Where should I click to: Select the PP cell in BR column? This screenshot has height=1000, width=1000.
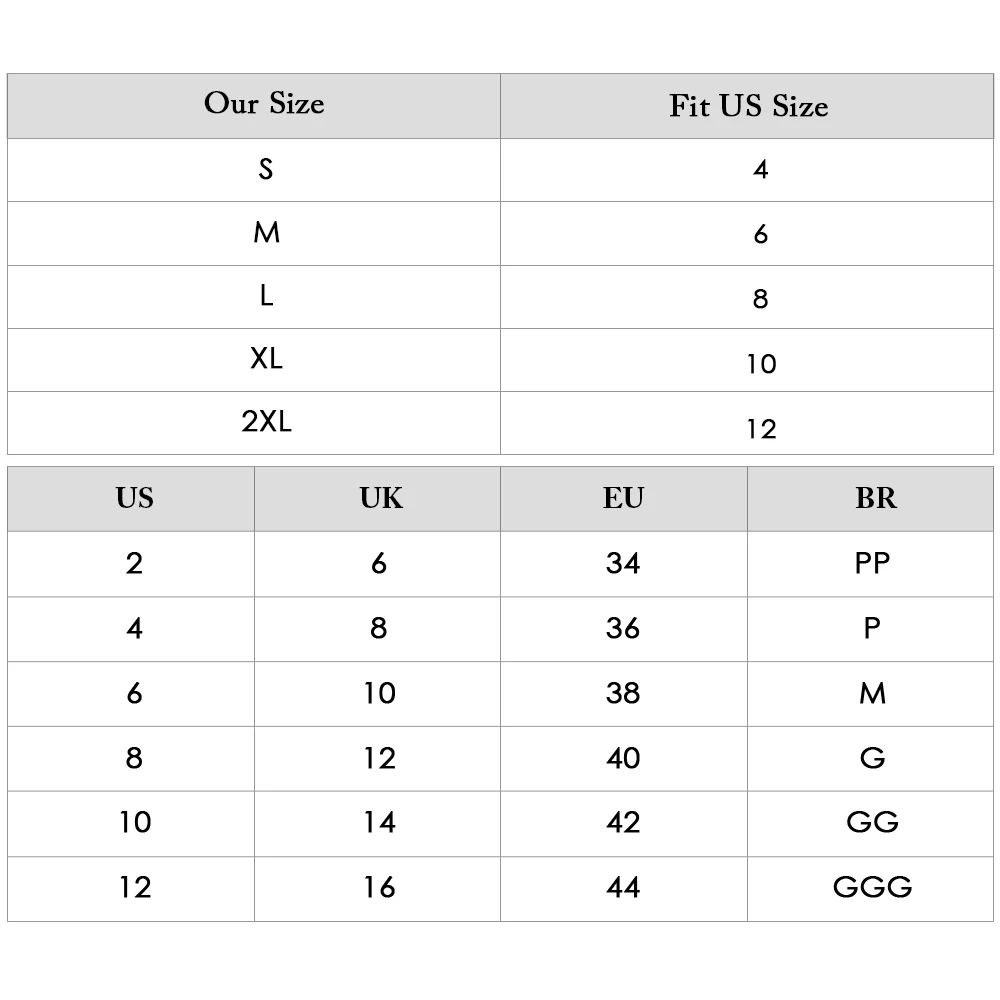871,564
